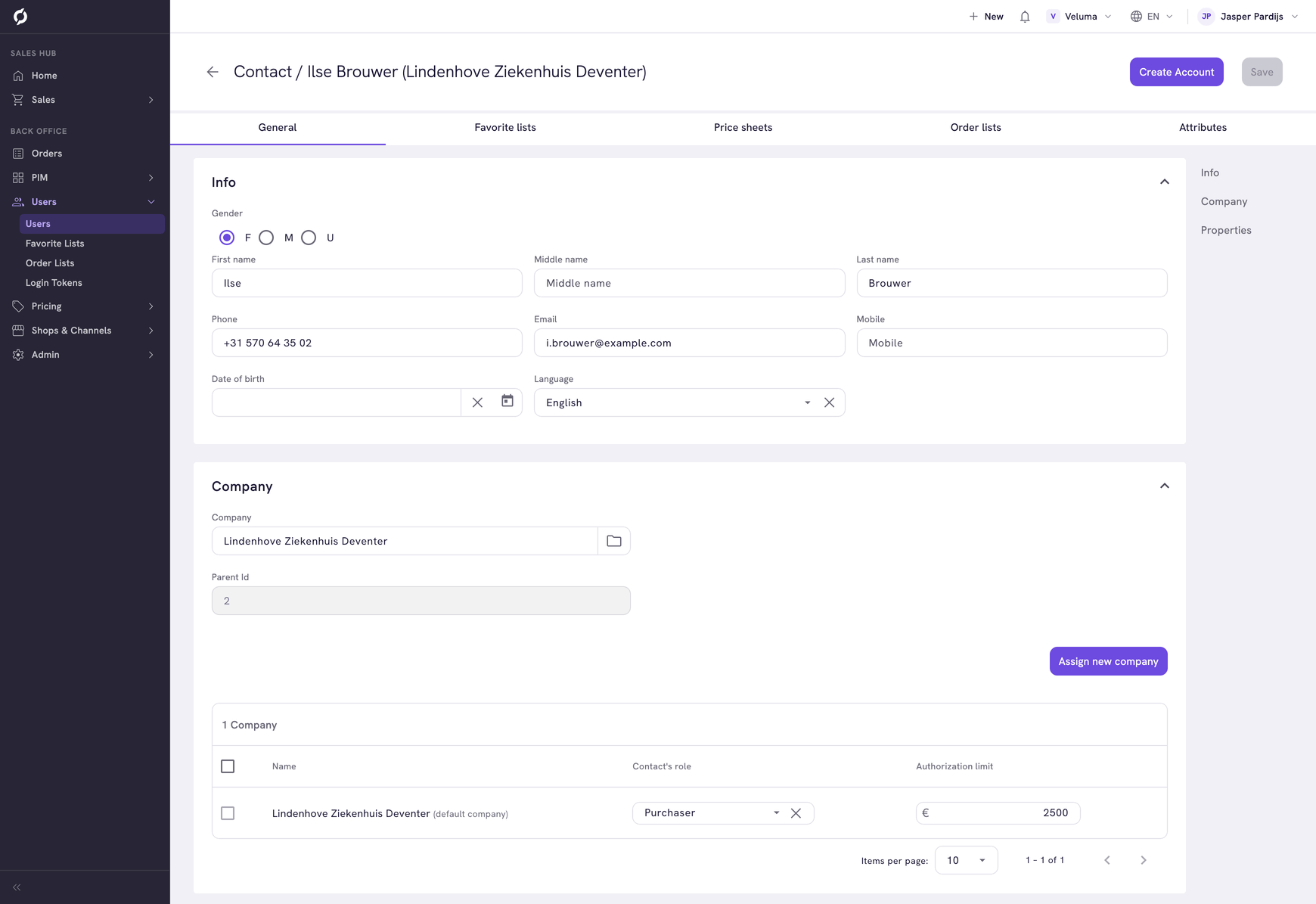The width and height of the screenshot is (1316, 904).
Task: Clear the date of birth field
Action: pyautogui.click(x=477, y=402)
